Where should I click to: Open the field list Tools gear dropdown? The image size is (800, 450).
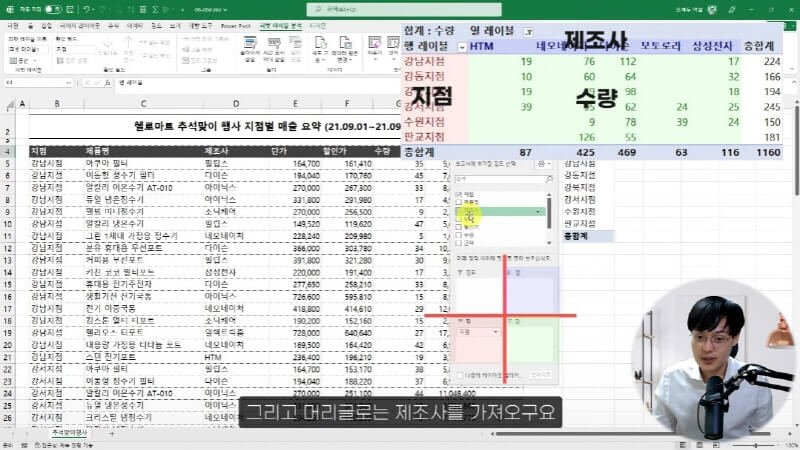point(544,164)
